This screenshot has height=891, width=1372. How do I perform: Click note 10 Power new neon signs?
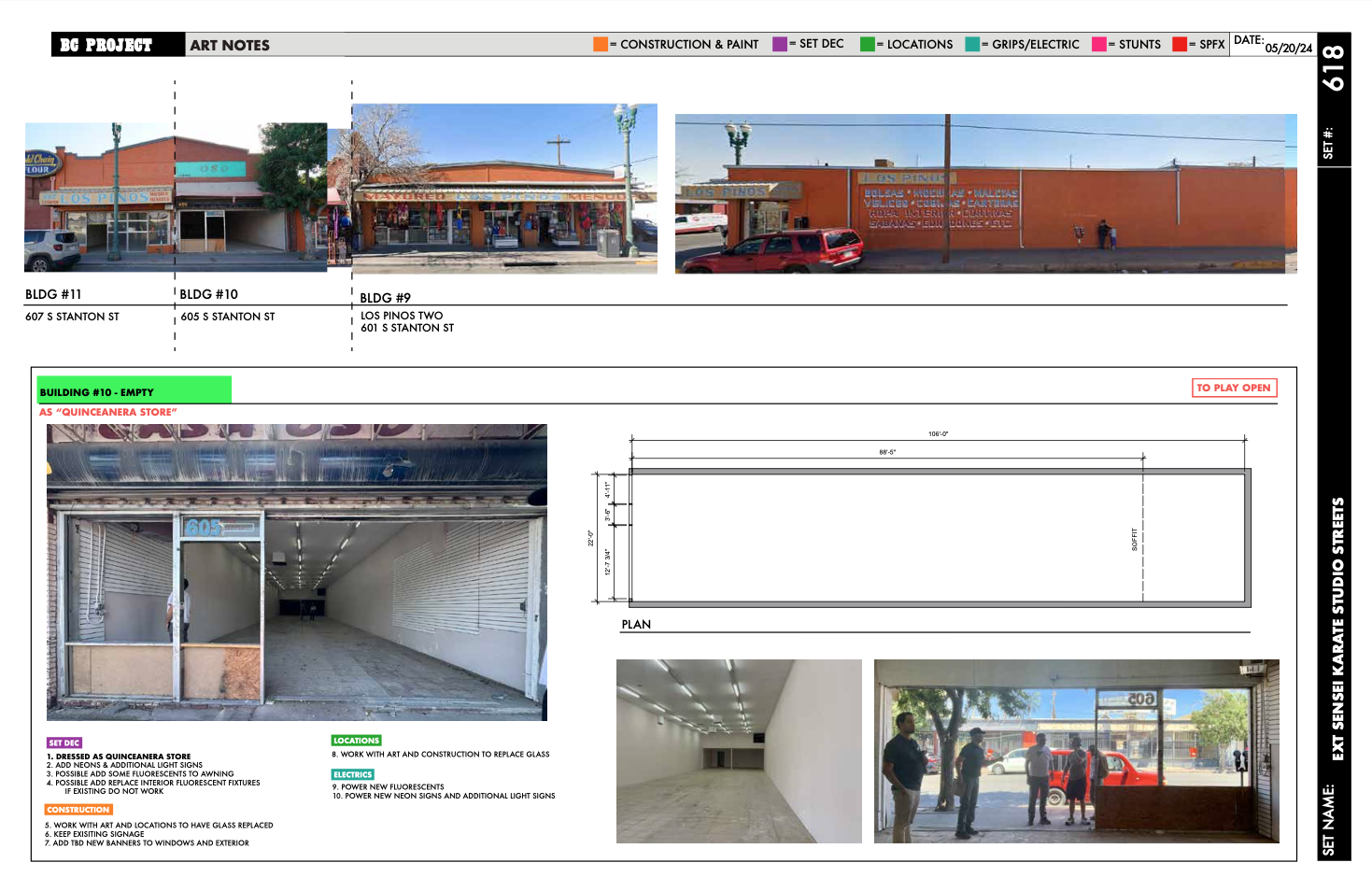coord(444,796)
